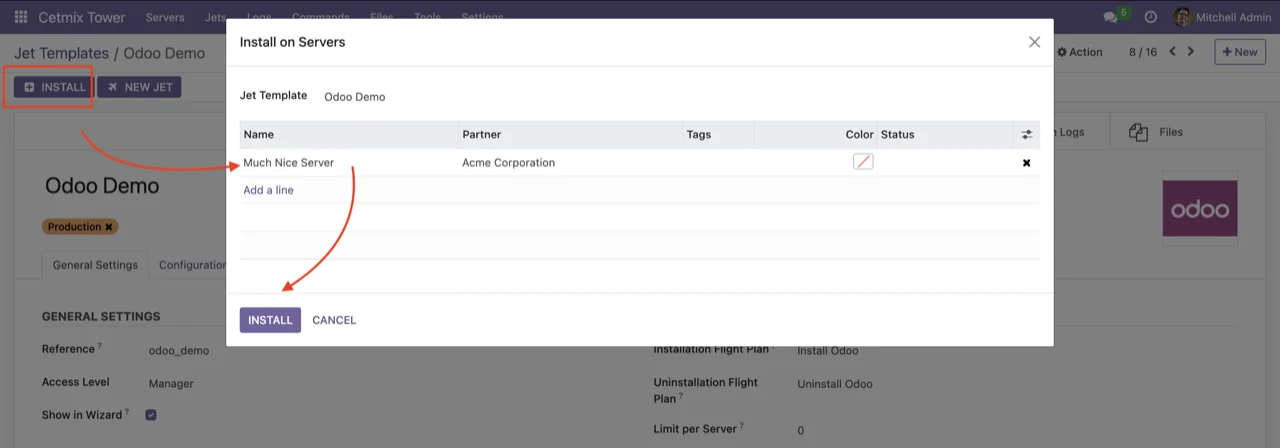1280x448 pixels.
Task: Click Add a line link
Action: click(268, 190)
